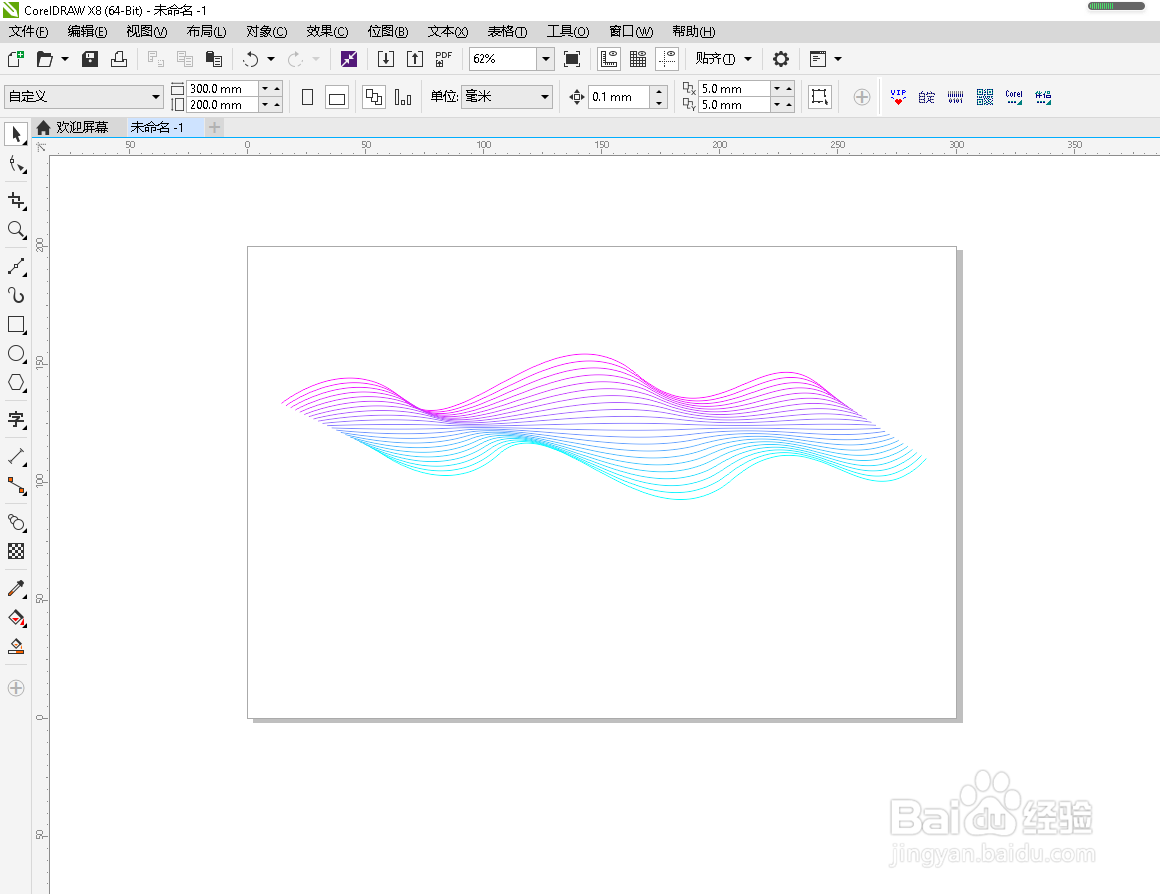This screenshot has width=1160, height=894.
Task: Toggle apply layout to current page
Action: [403, 97]
